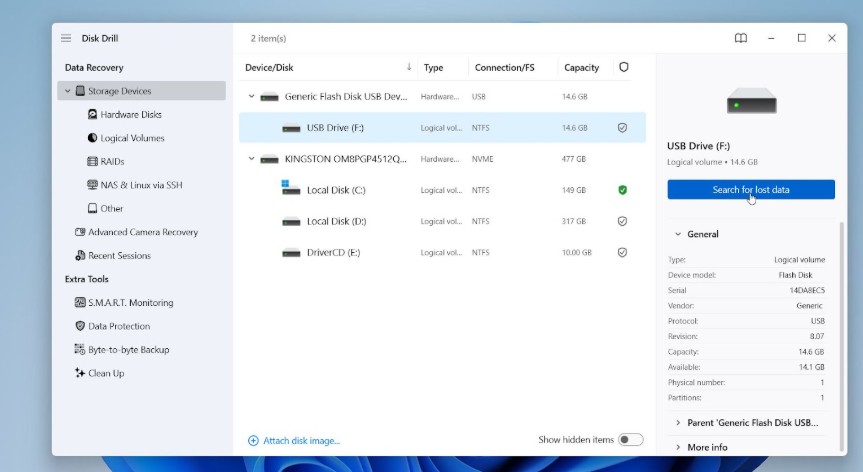Click the KINGSTON drive icon

click(269, 159)
